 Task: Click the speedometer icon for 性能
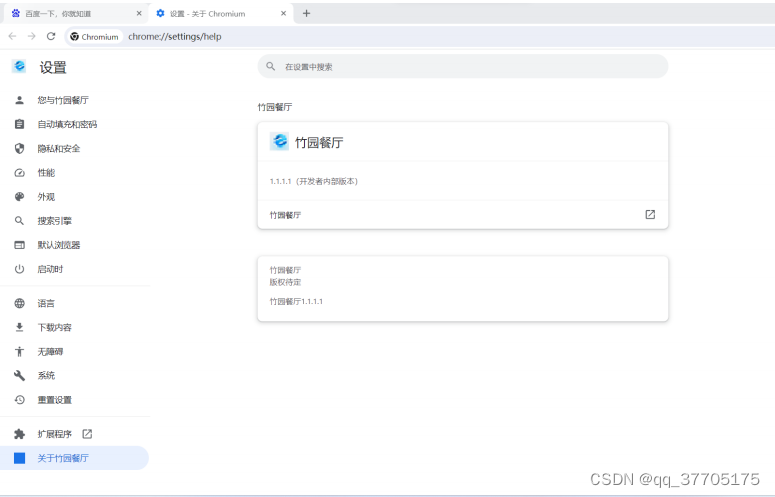coord(19,173)
